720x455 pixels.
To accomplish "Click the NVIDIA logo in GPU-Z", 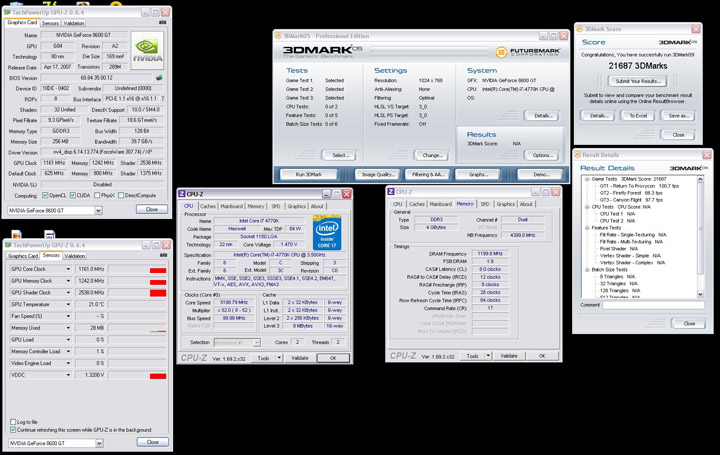I will (x=147, y=51).
